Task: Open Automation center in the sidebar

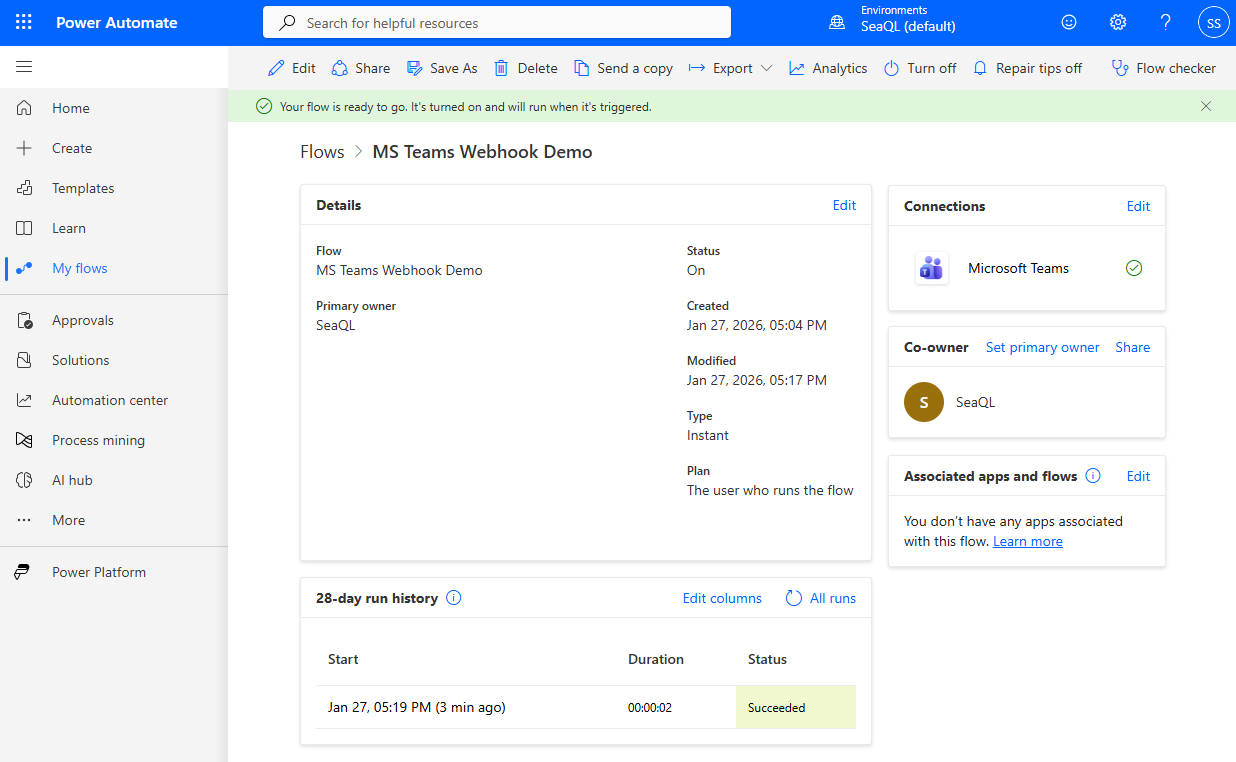Action: (x=110, y=400)
